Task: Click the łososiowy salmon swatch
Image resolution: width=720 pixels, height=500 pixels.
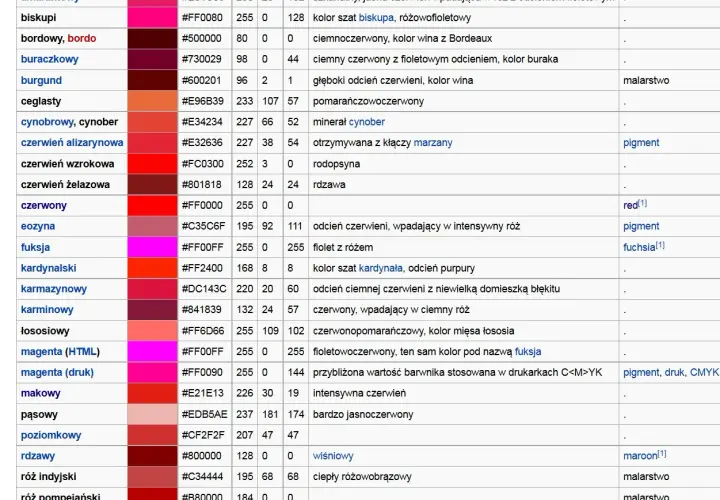Action: tap(152, 331)
